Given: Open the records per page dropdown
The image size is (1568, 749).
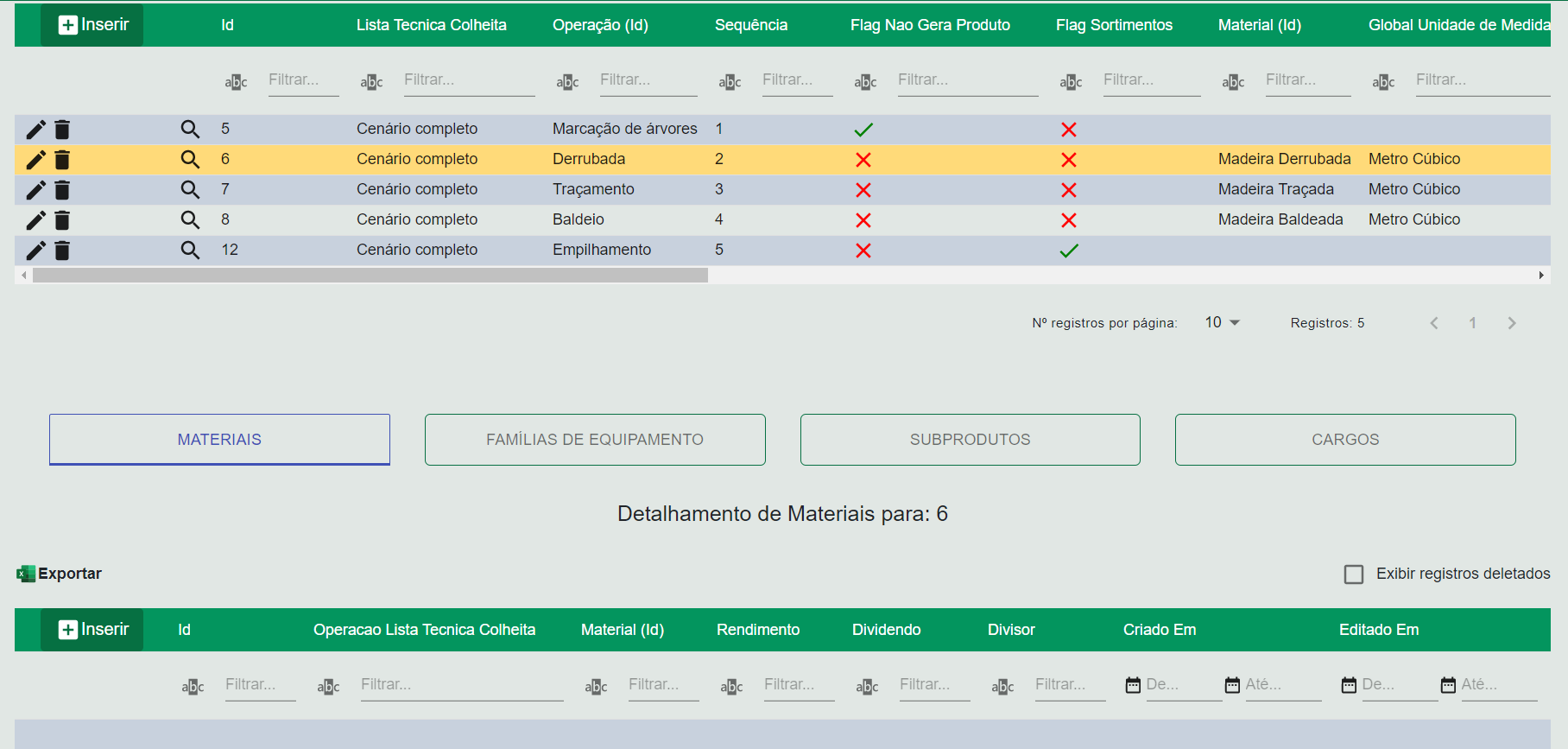Looking at the screenshot, I should (x=1222, y=322).
